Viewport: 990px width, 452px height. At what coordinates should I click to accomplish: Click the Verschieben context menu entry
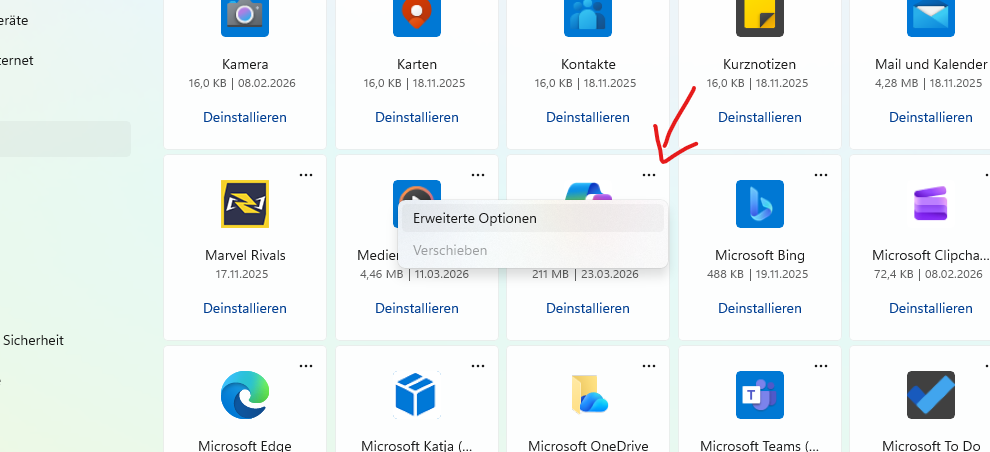tap(450, 250)
